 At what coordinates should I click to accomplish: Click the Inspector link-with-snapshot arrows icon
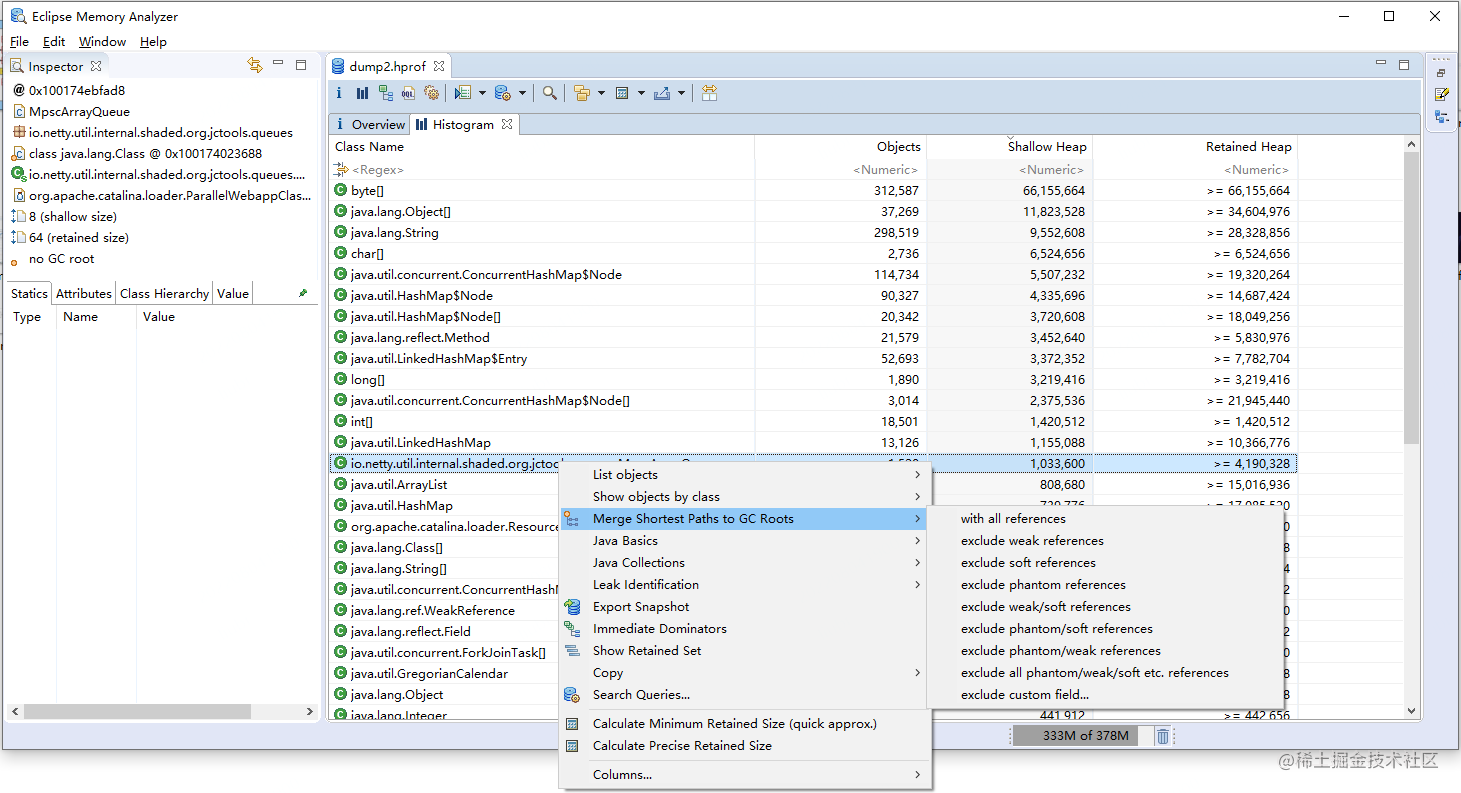click(255, 65)
